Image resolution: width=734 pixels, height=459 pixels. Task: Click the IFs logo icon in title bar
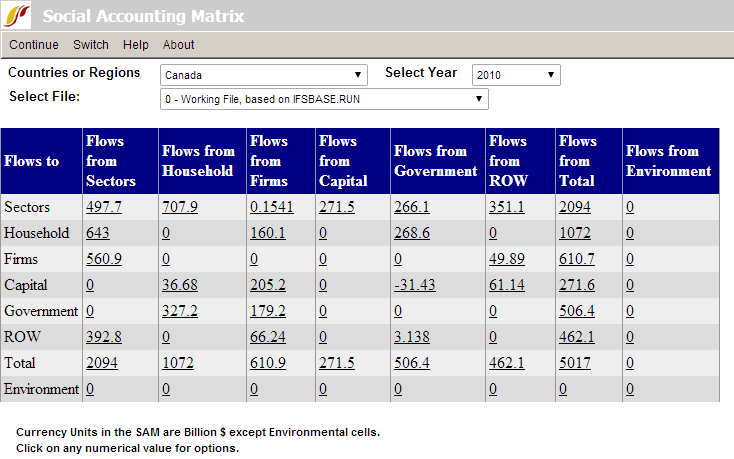(19, 16)
